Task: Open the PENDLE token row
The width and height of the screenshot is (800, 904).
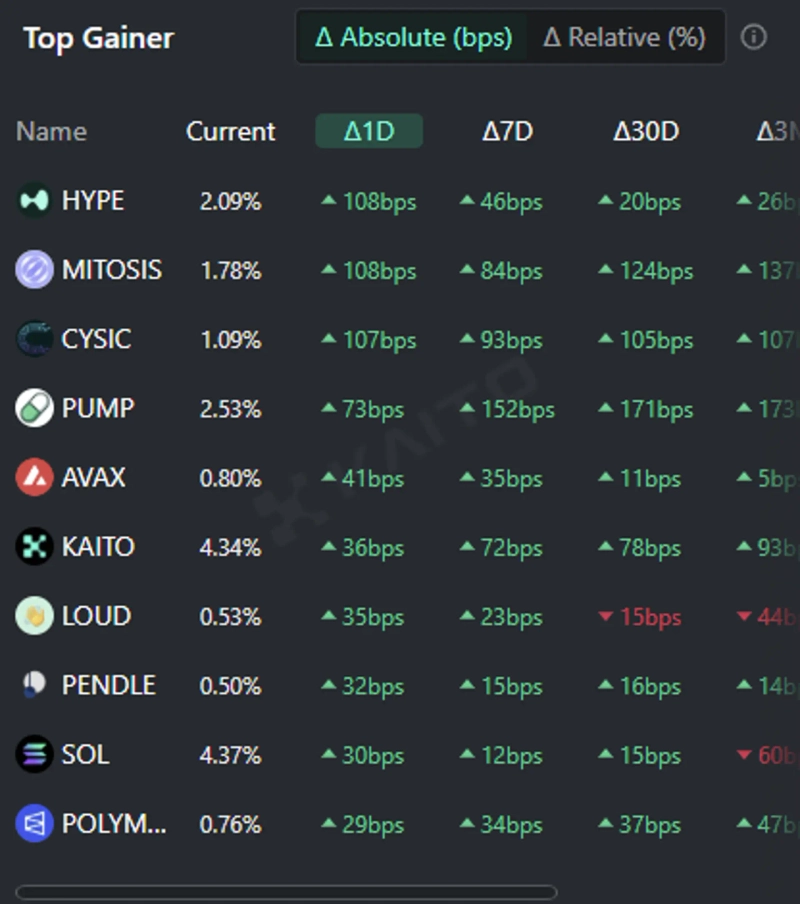Action: tap(108, 685)
